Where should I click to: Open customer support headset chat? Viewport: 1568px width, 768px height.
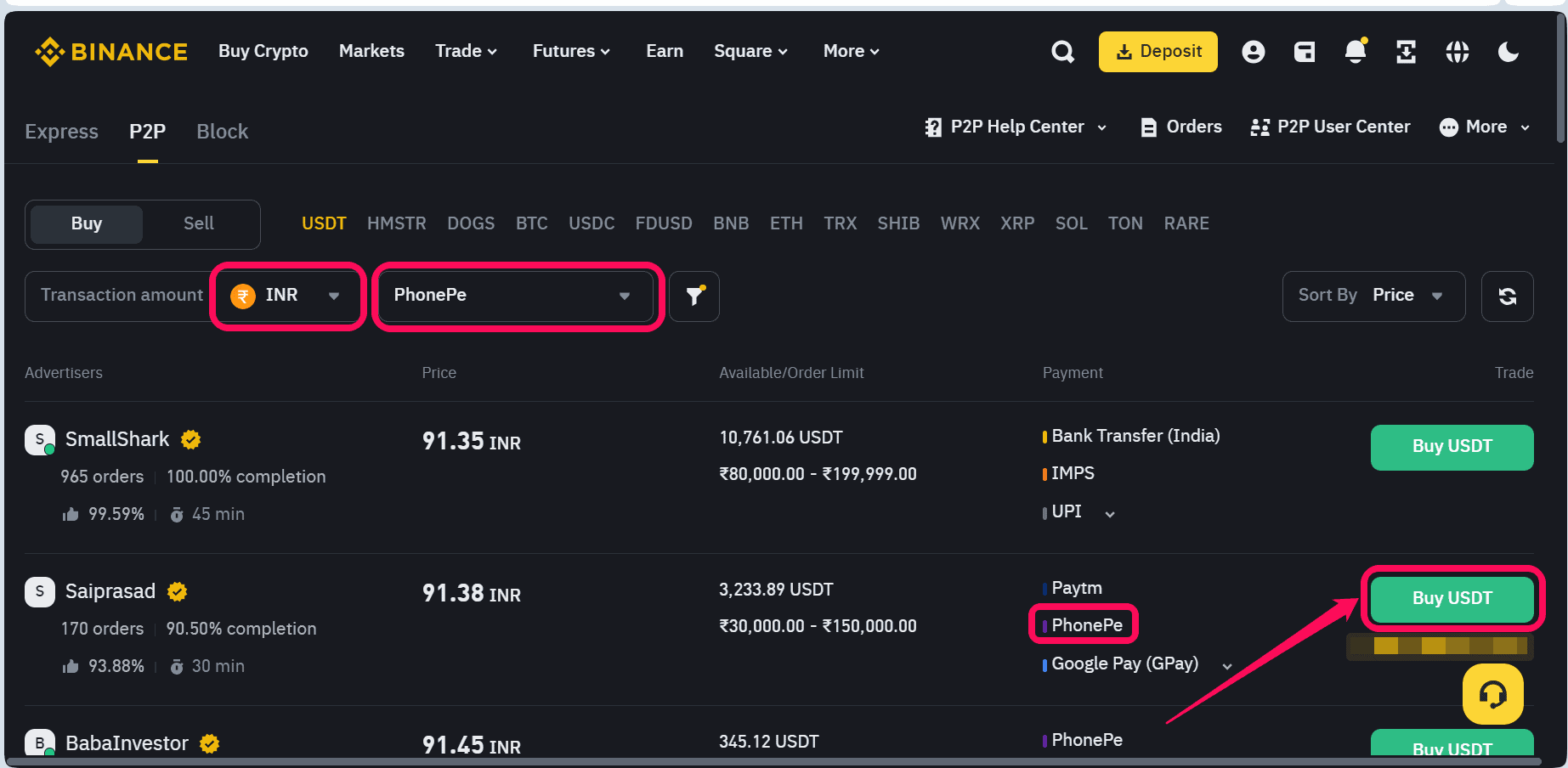[1493, 694]
